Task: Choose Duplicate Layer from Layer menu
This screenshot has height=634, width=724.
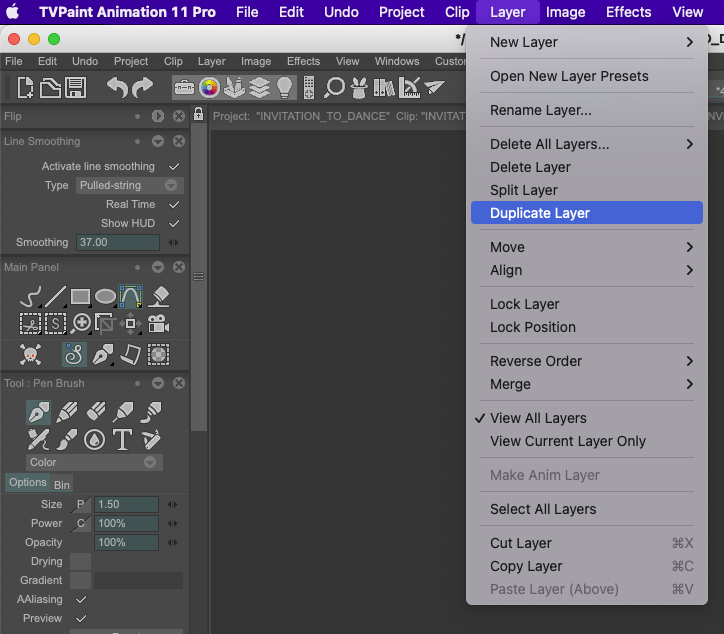Action: click(587, 213)
